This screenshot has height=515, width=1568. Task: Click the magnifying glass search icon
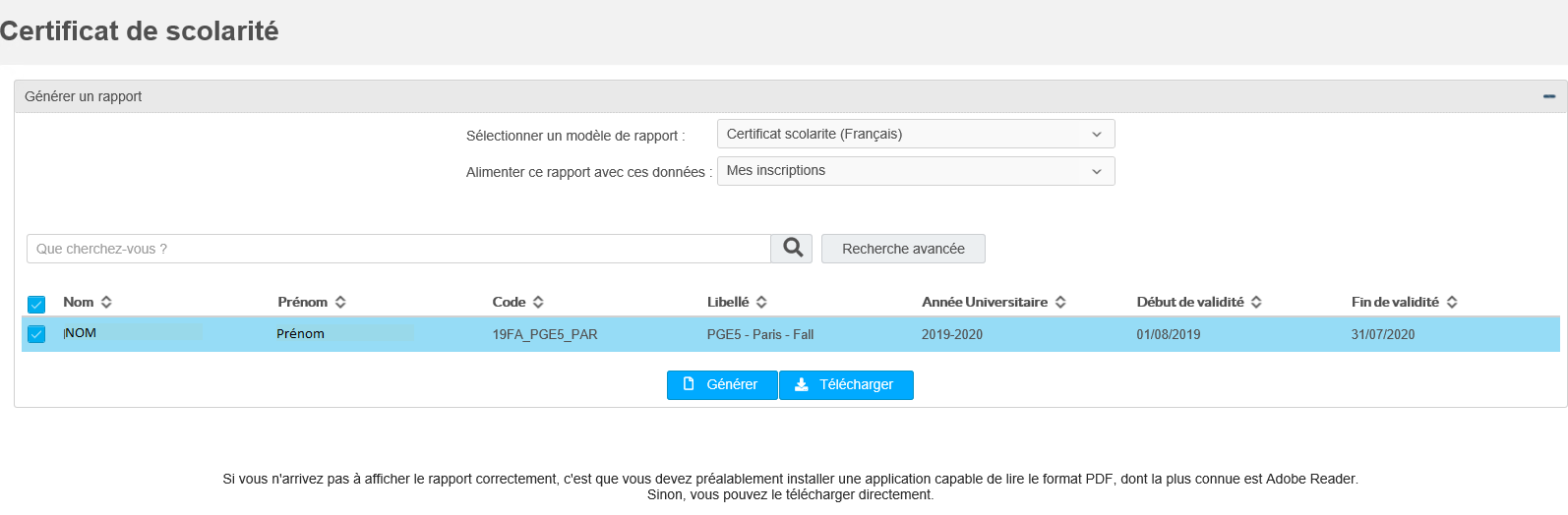point(792,249)
